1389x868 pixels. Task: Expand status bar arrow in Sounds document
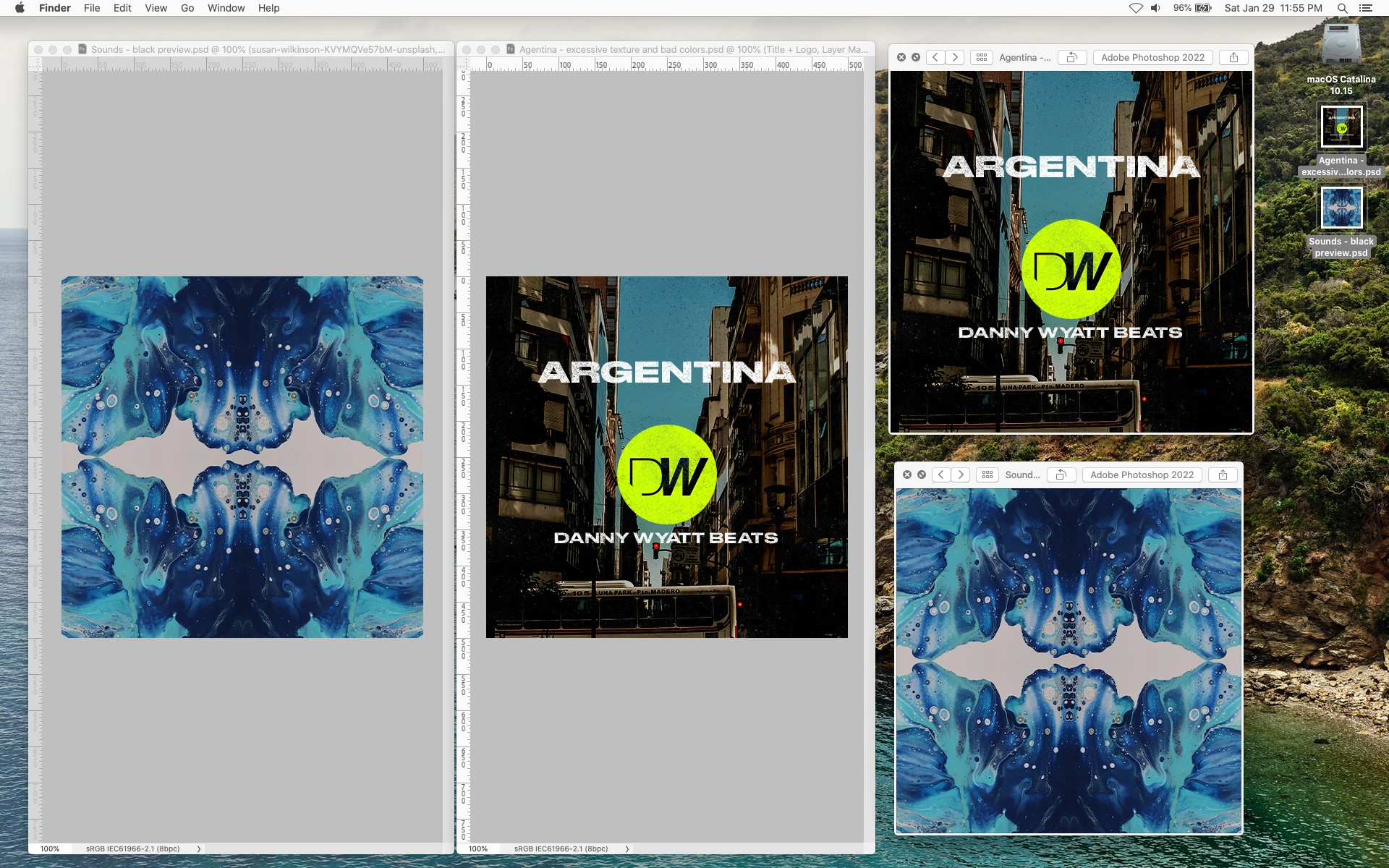(x=199, y=848)
